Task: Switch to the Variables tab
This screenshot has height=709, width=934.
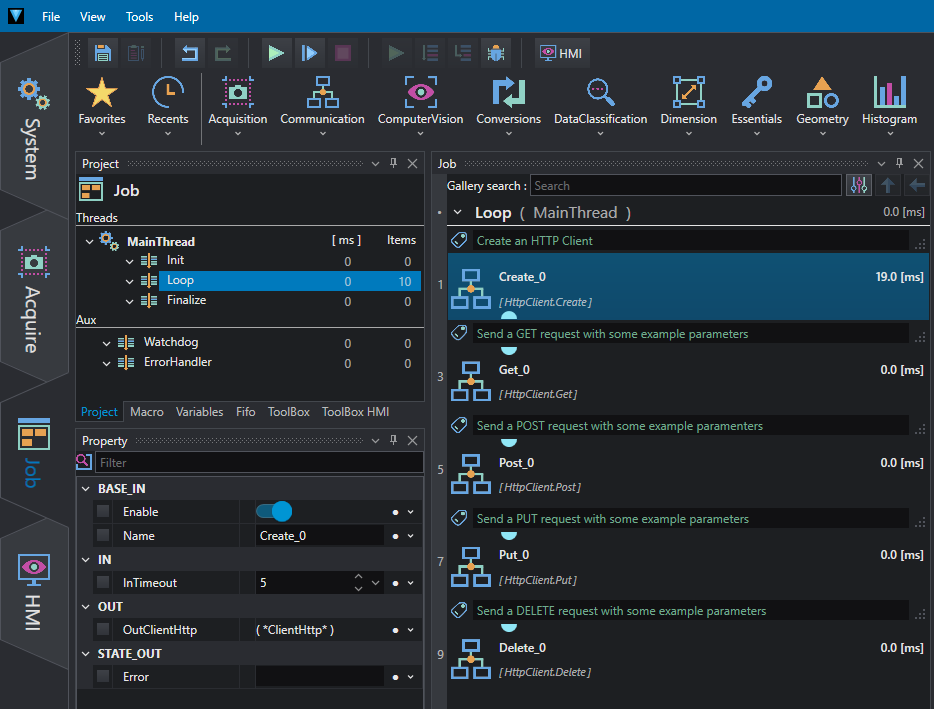Action: 200,412
